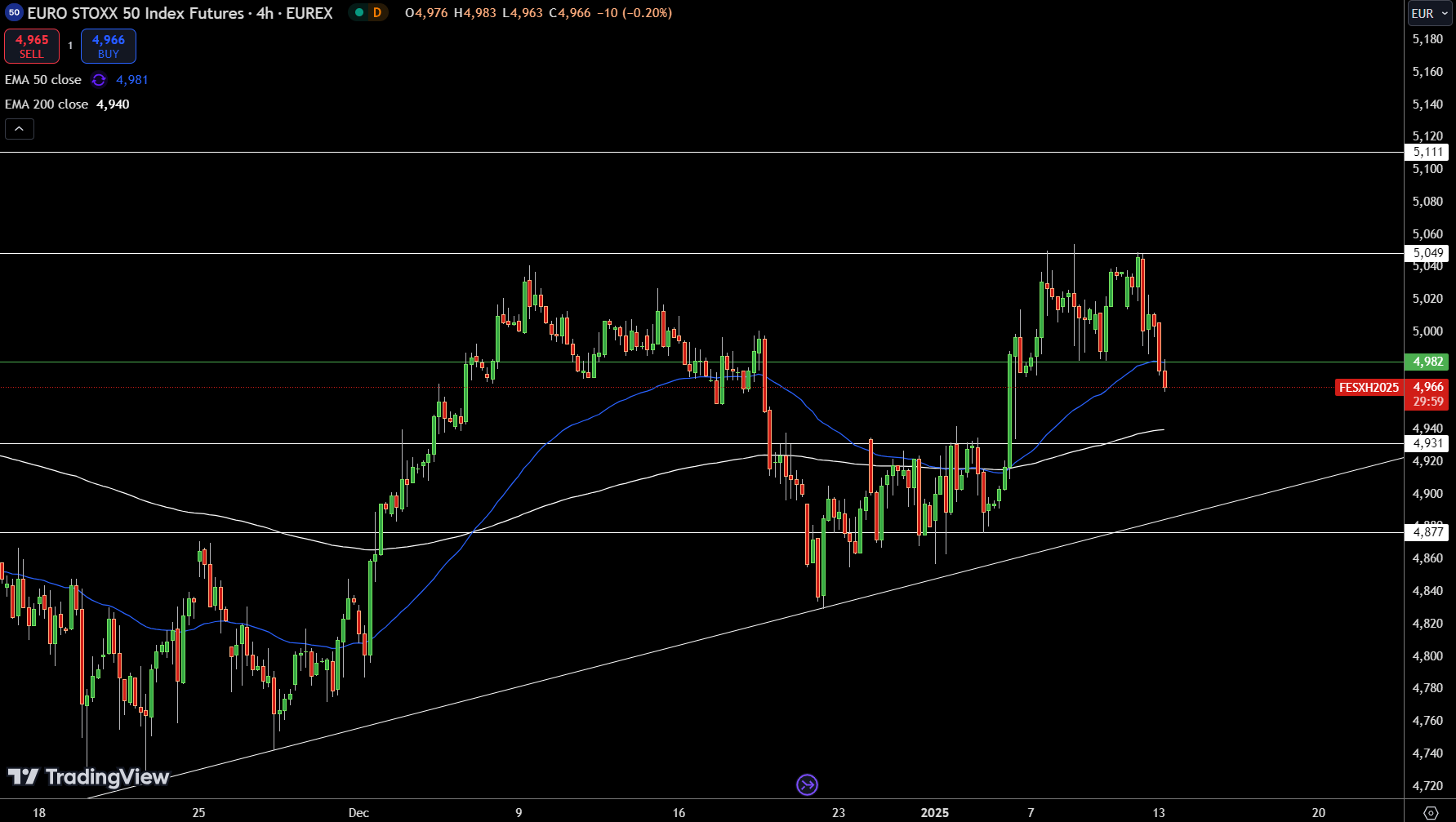Click the FESXH2025 symbol price tag

click(1369, 388)
